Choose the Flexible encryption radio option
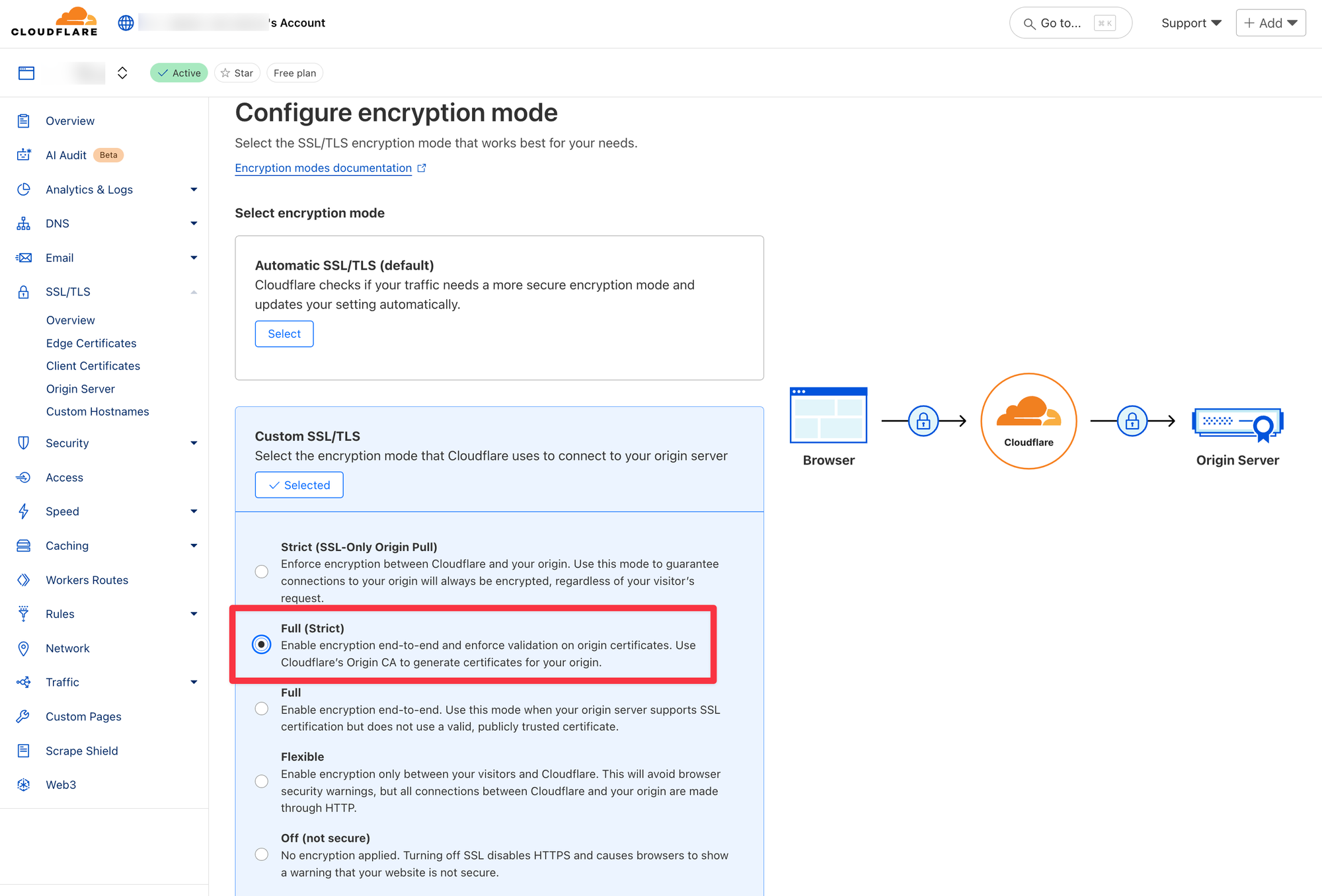The height and width of the screenshot is (896, 1322). point(262,782)
